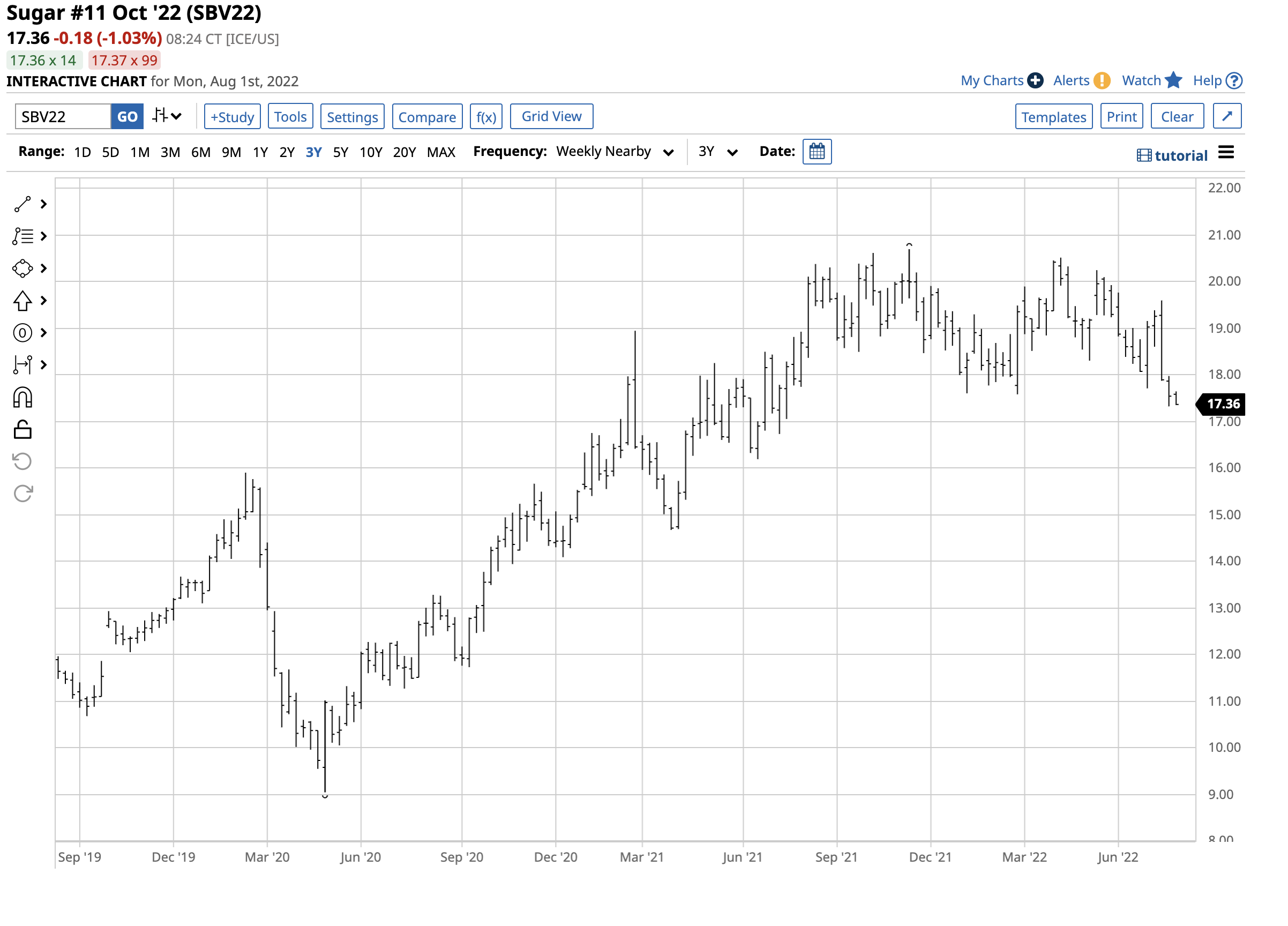1288x926 pixels.
Task: Open the tutorial link
Action: click(x=1172, y=155)
